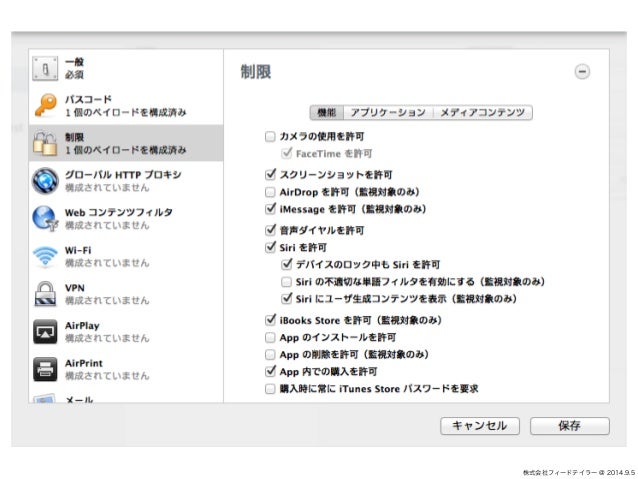Select Web コンテンツフィルタ label
This screenshot has width=638, height=479.
(x=119, y=212)
